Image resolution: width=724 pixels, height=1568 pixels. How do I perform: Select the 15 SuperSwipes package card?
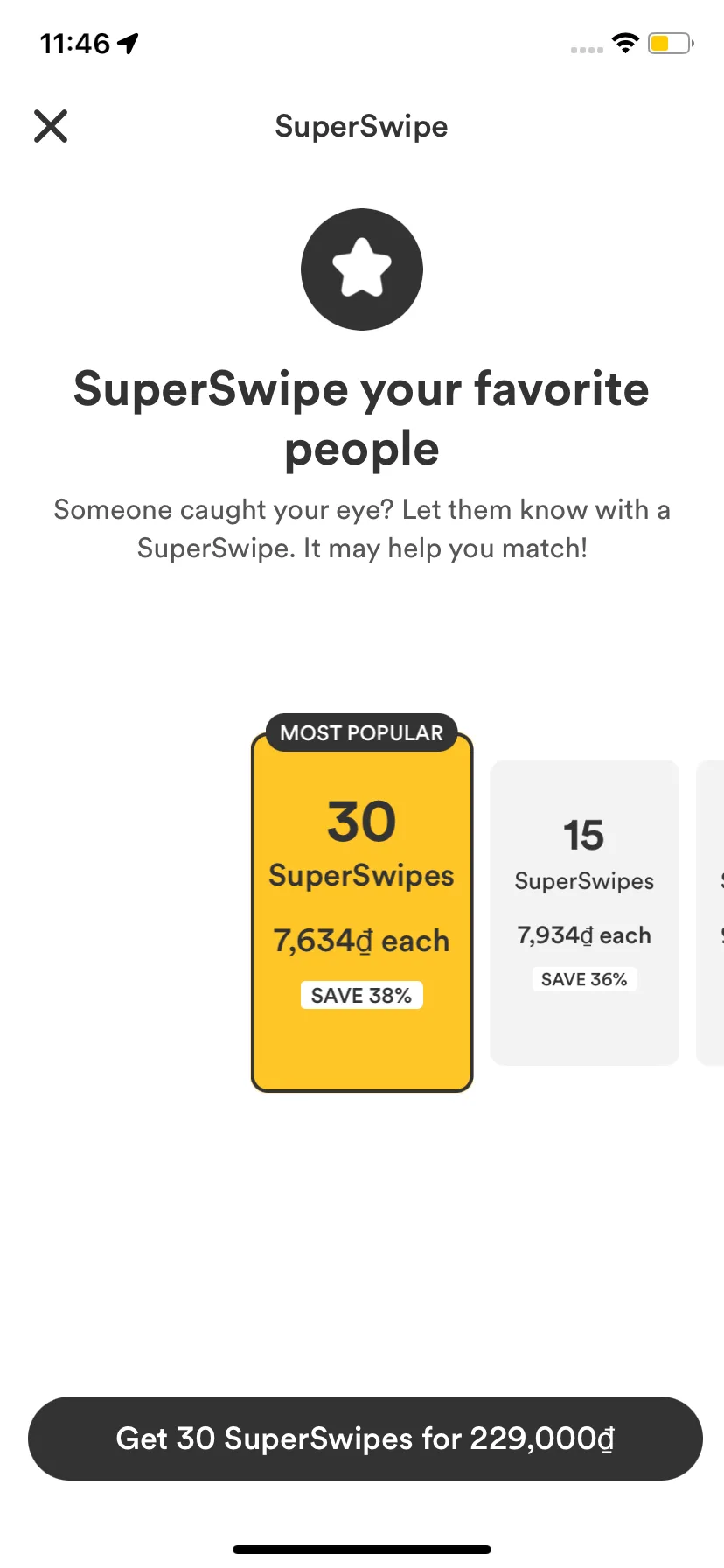point(584,913)
